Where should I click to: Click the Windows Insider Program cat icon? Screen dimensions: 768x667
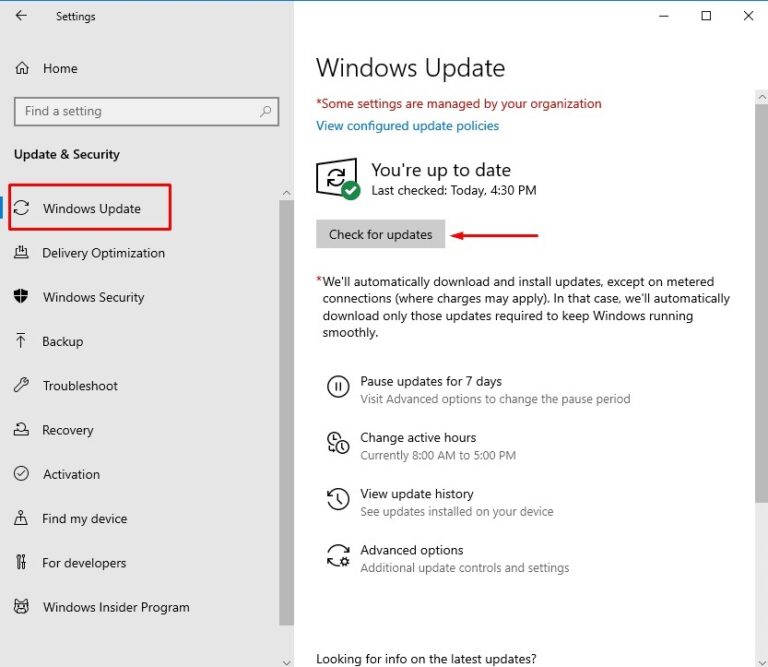(x=21, y=607)
